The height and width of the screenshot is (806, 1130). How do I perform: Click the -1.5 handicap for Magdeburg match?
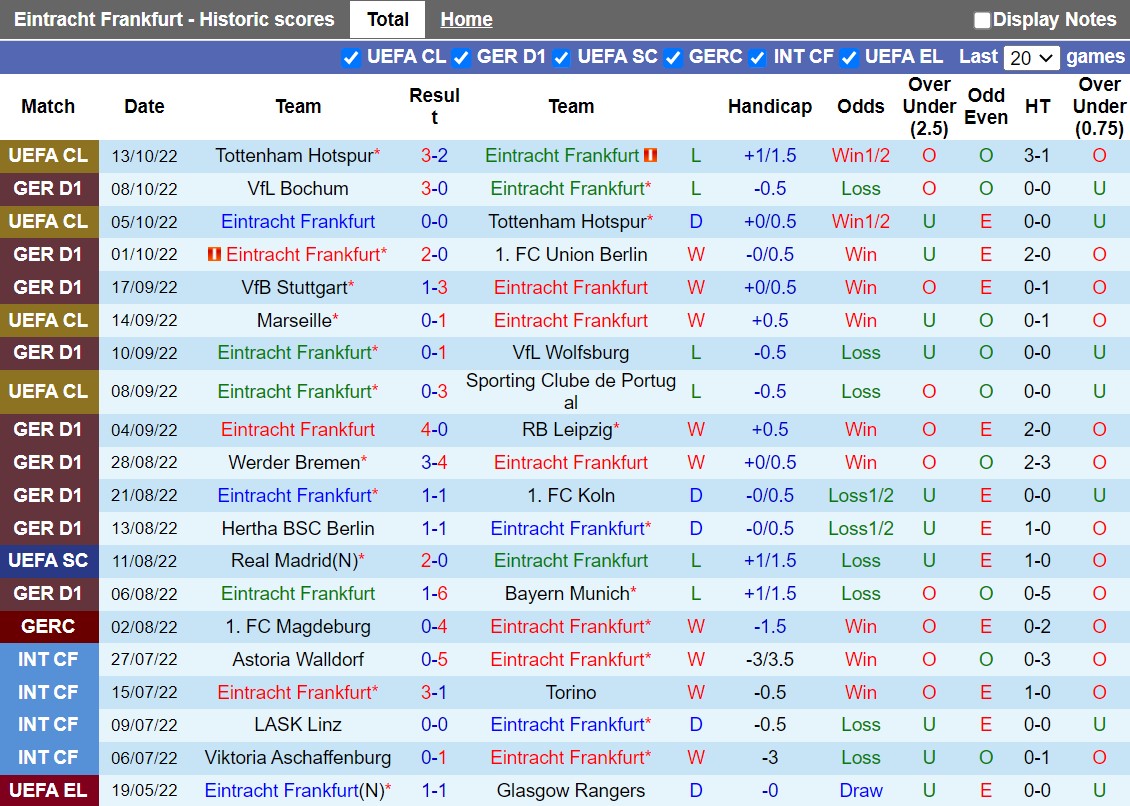click(770, 626)
